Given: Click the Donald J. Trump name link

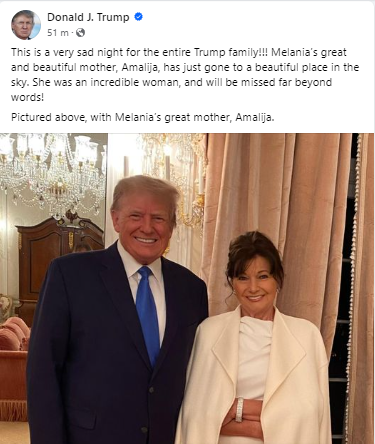Looking at the screenshot, I should point(88,17).
